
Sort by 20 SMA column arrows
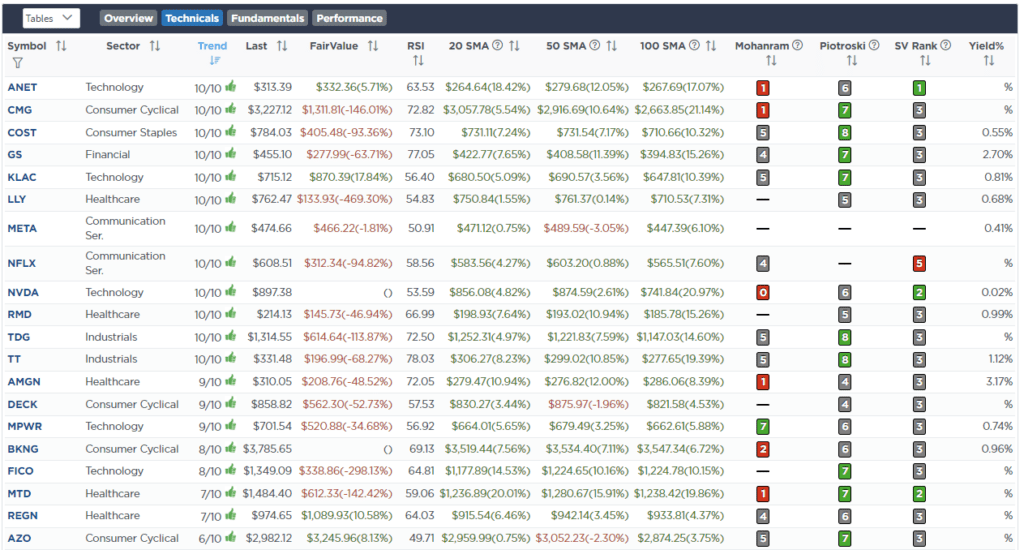click(515, 46)
